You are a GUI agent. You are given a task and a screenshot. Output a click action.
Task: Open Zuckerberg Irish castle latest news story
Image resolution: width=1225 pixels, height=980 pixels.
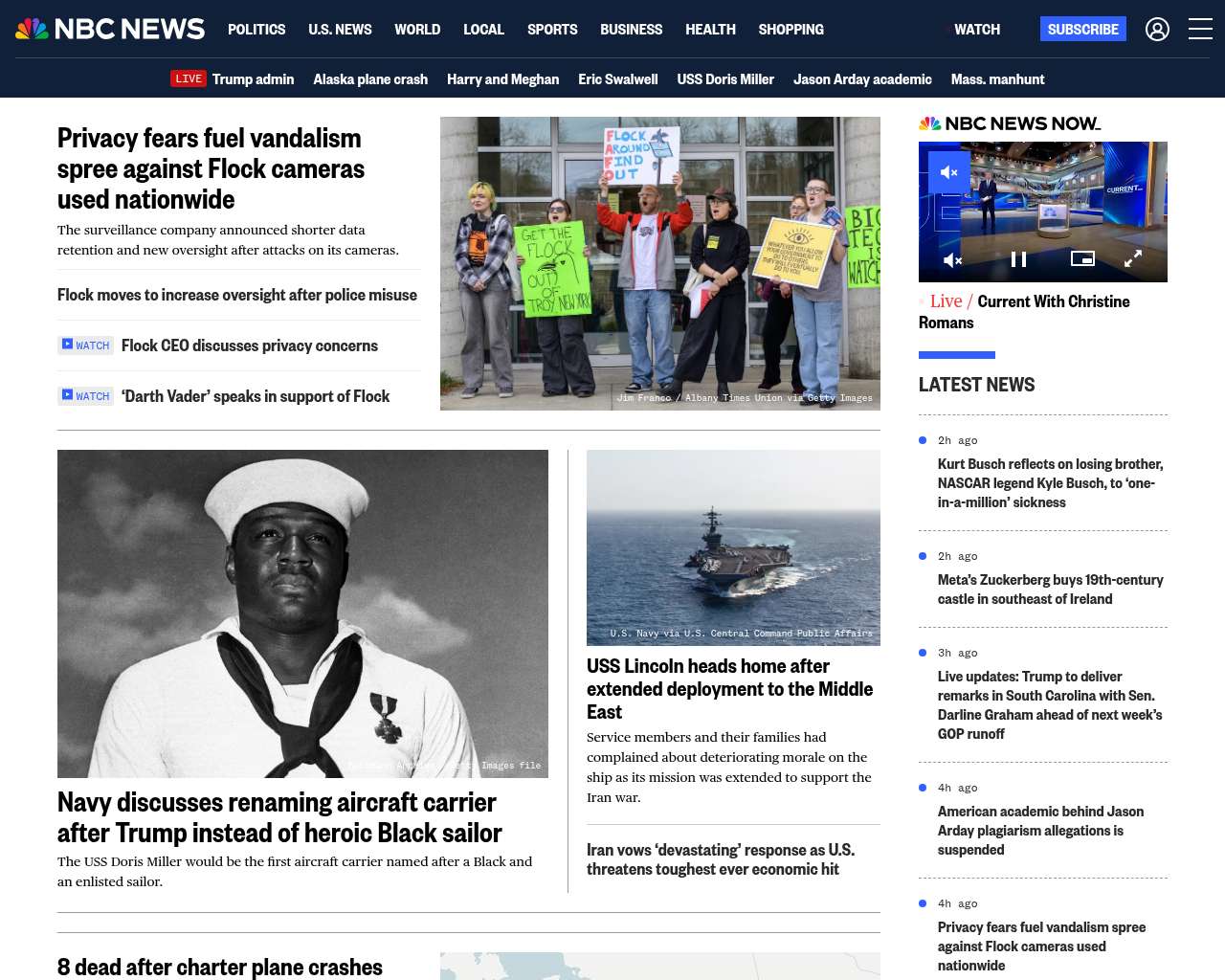[1051, 590]
